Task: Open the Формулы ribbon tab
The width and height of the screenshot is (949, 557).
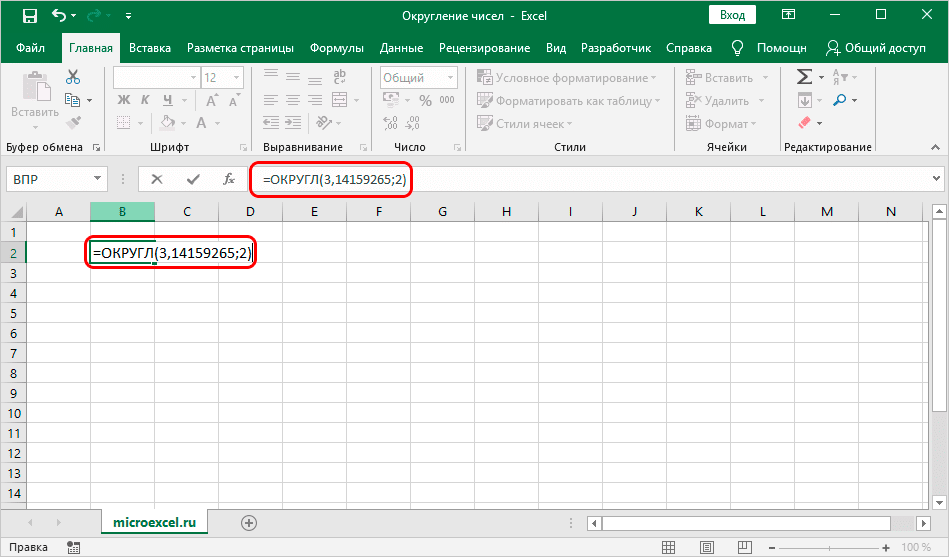Action: 336,48
